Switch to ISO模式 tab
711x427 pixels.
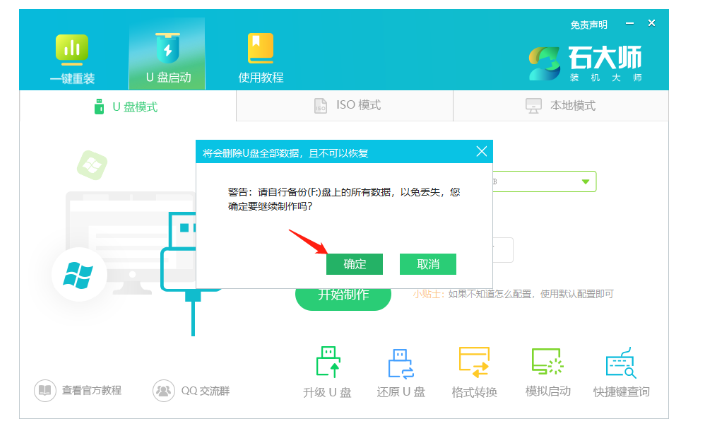click(346, 105)
